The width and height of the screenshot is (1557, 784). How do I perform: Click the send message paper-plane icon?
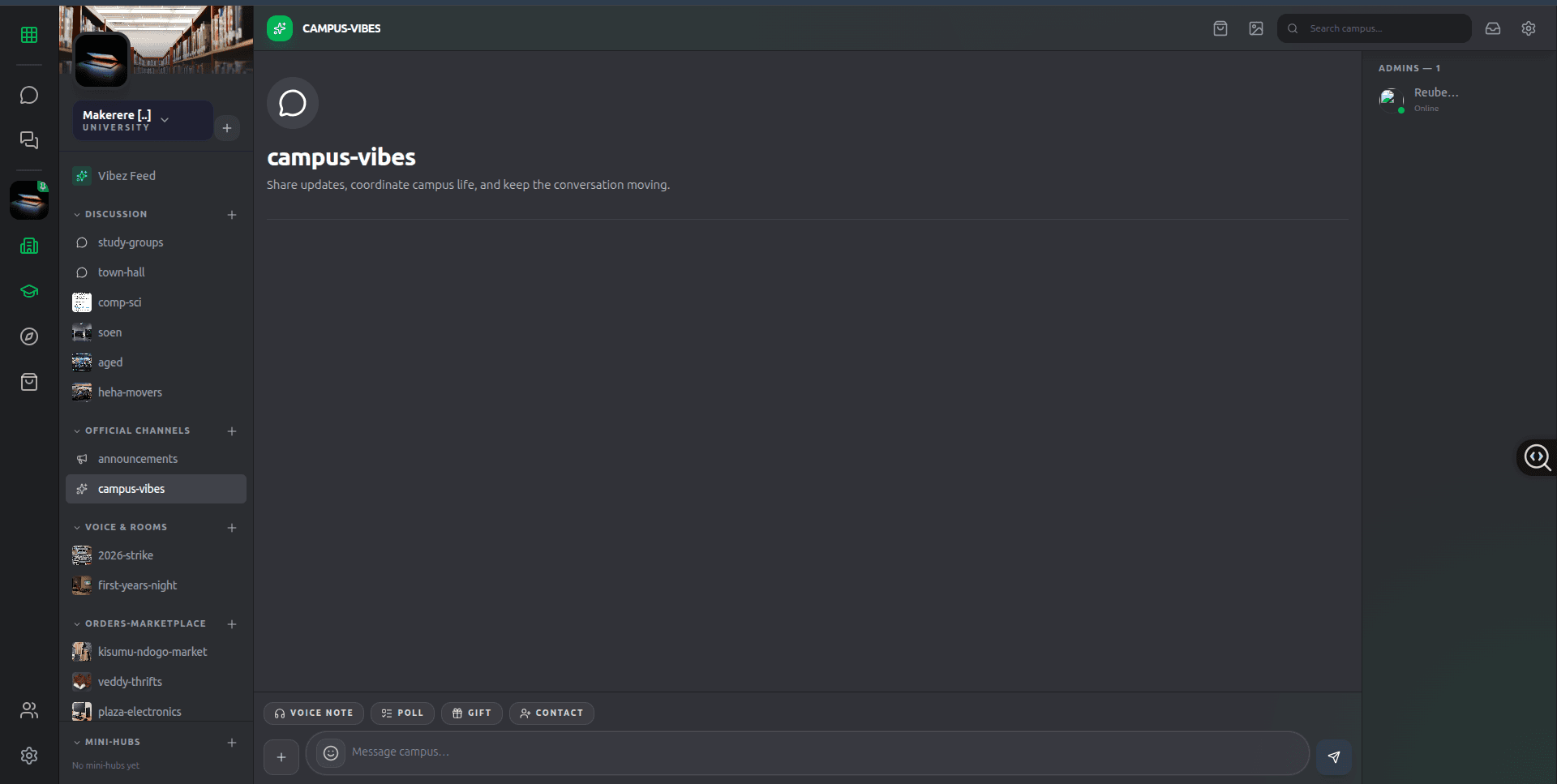click(1333, 756)
